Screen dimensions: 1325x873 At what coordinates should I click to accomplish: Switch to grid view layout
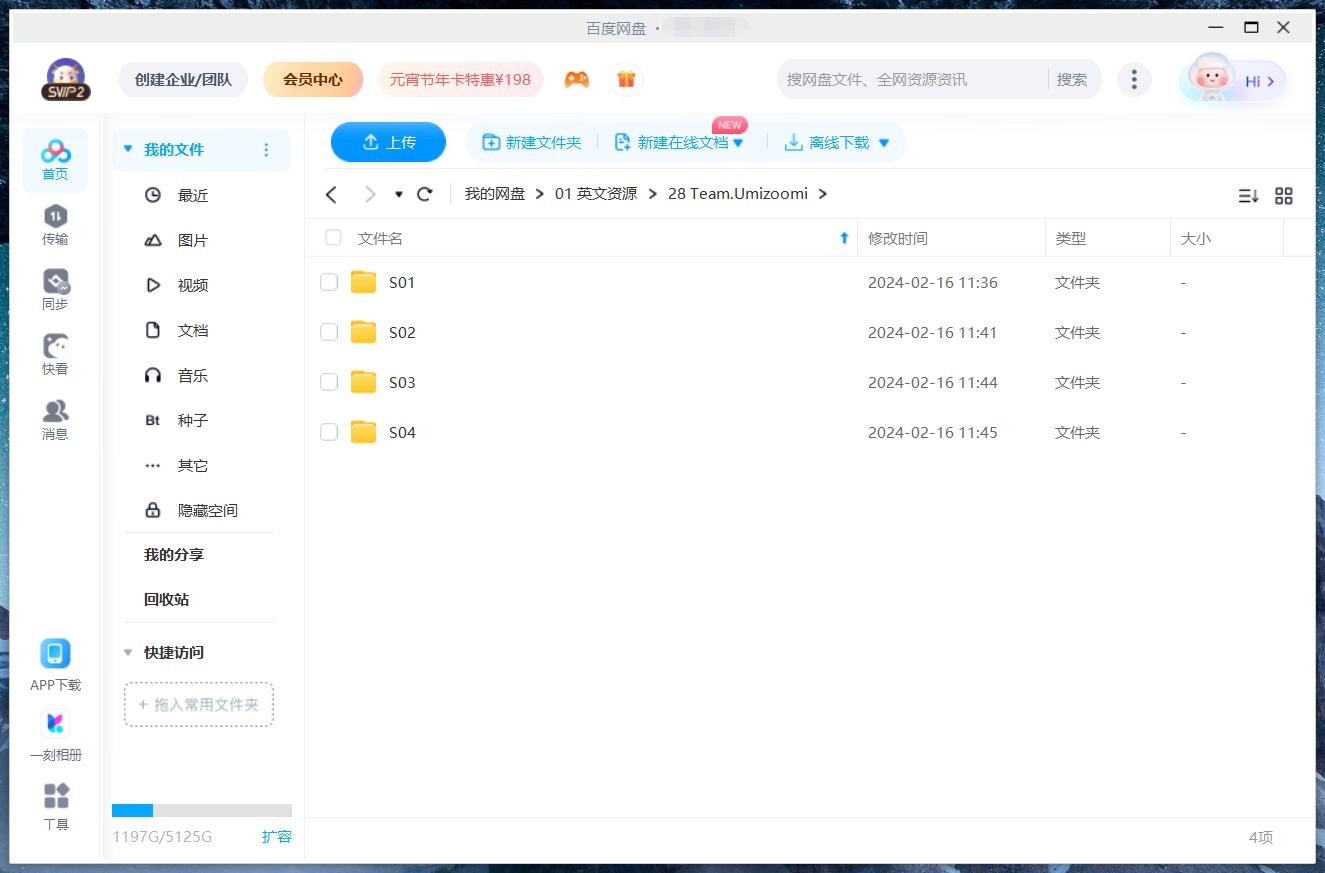coord(1284,196)
